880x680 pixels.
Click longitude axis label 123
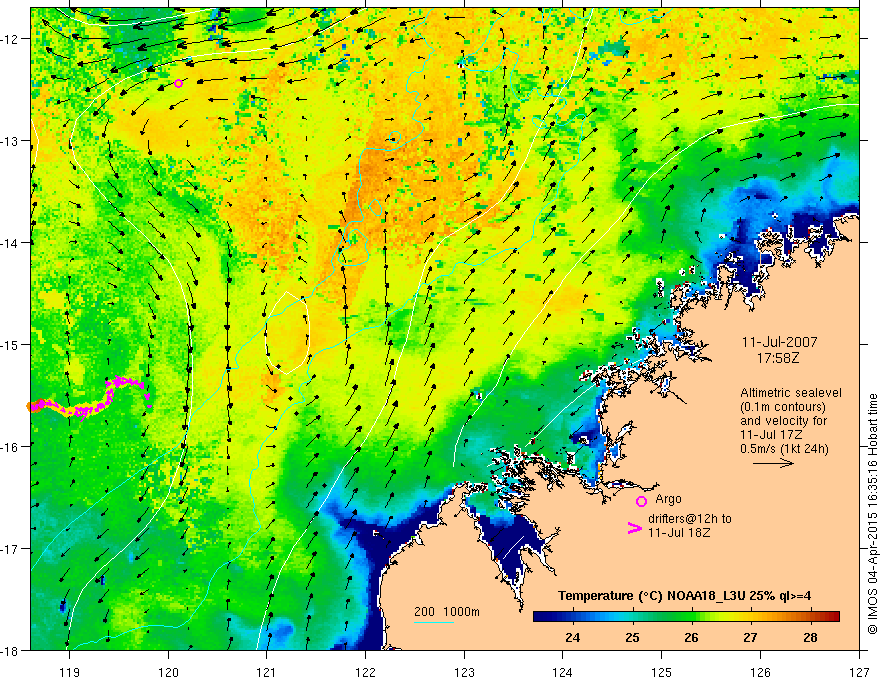(x=464, y=671)
